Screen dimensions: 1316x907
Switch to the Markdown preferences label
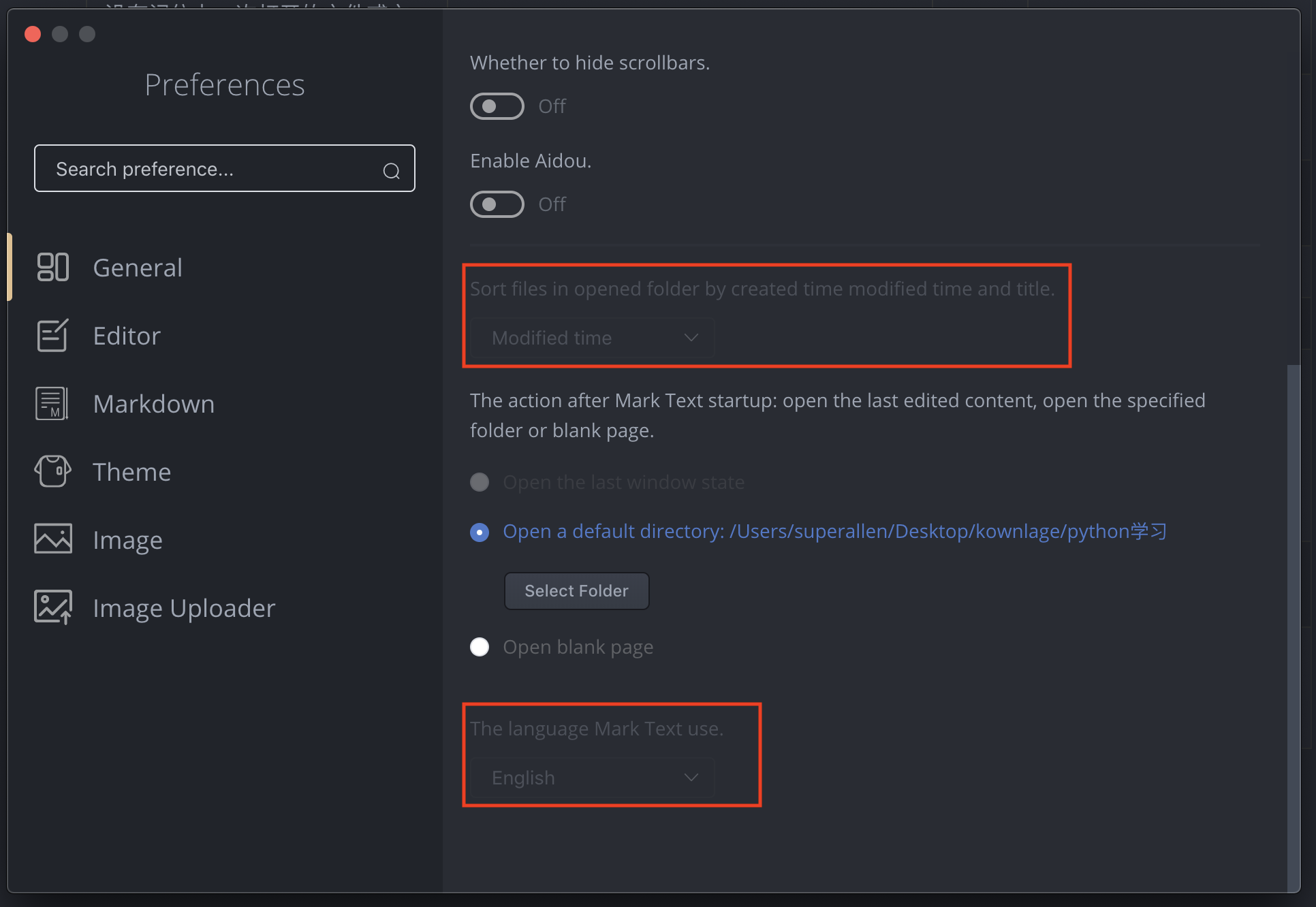point(154,404)
